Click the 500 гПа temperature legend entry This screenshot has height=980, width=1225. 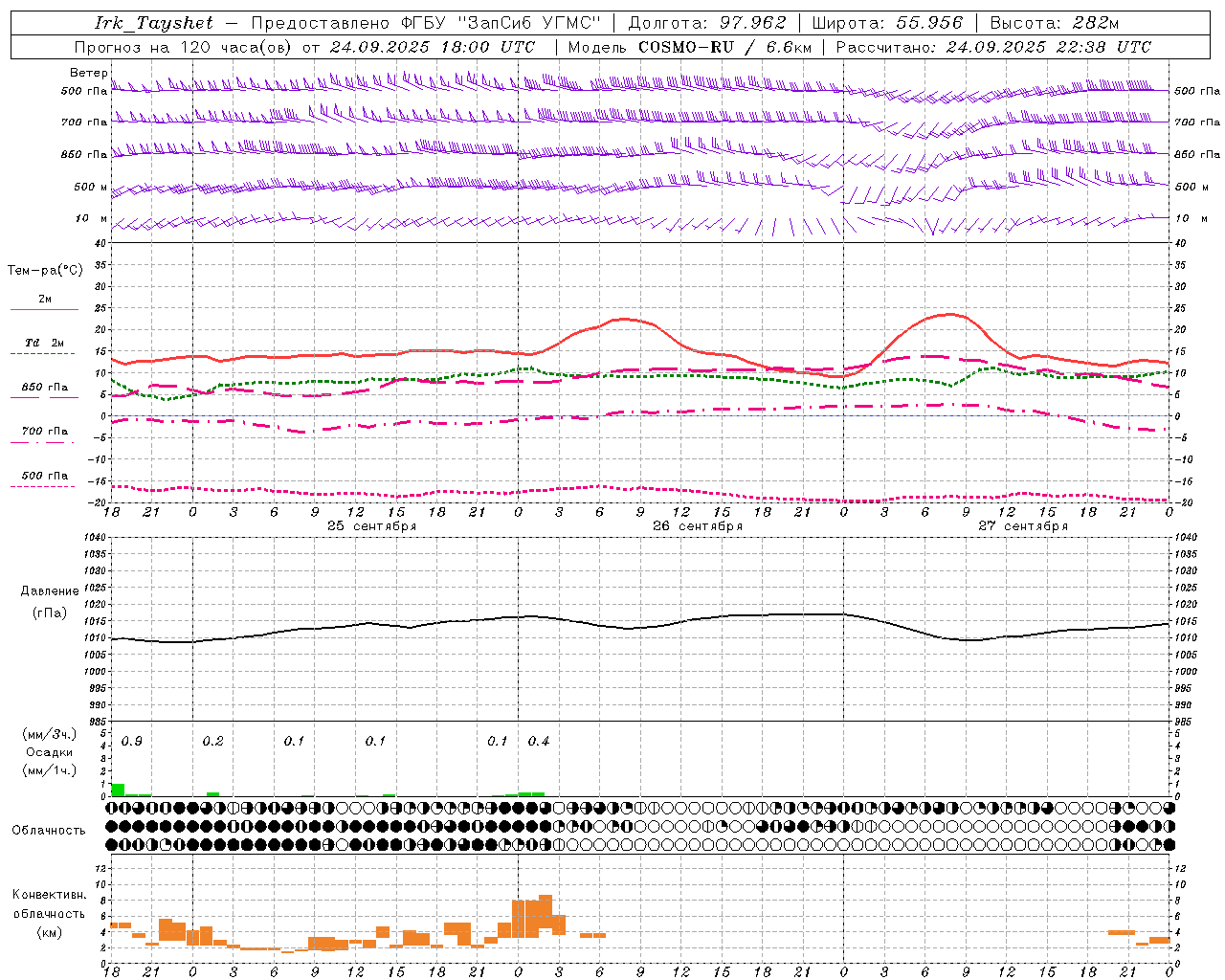pos(45,476)
